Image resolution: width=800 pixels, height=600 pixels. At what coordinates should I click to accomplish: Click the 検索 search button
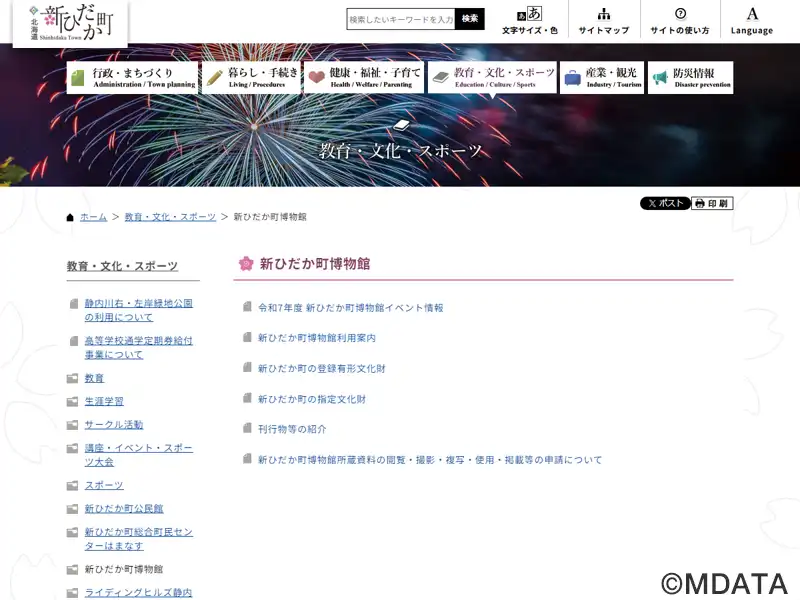[470, 19]
